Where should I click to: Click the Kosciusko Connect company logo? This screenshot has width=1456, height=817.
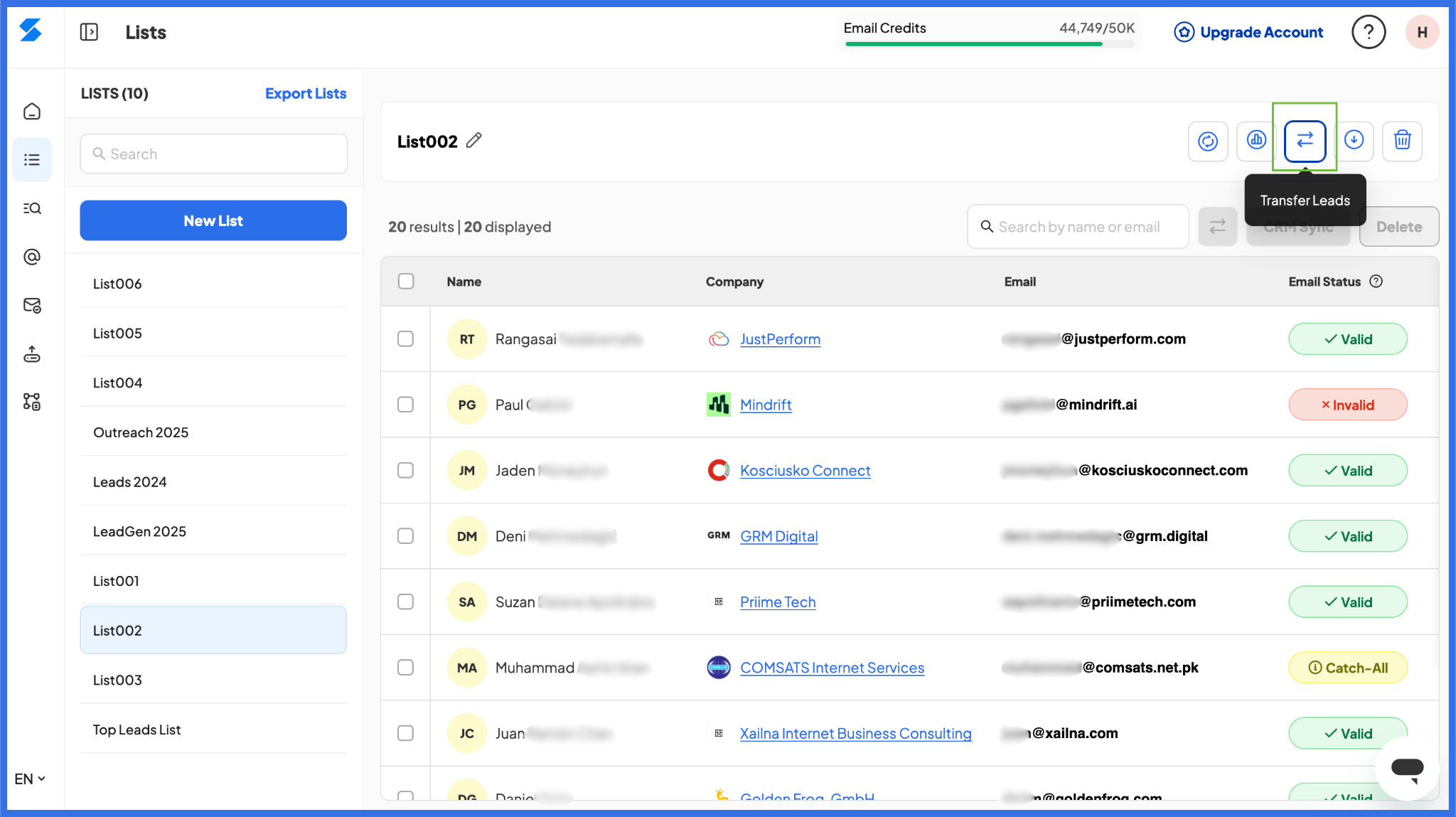pyautogui.click(x=719, y=470)
